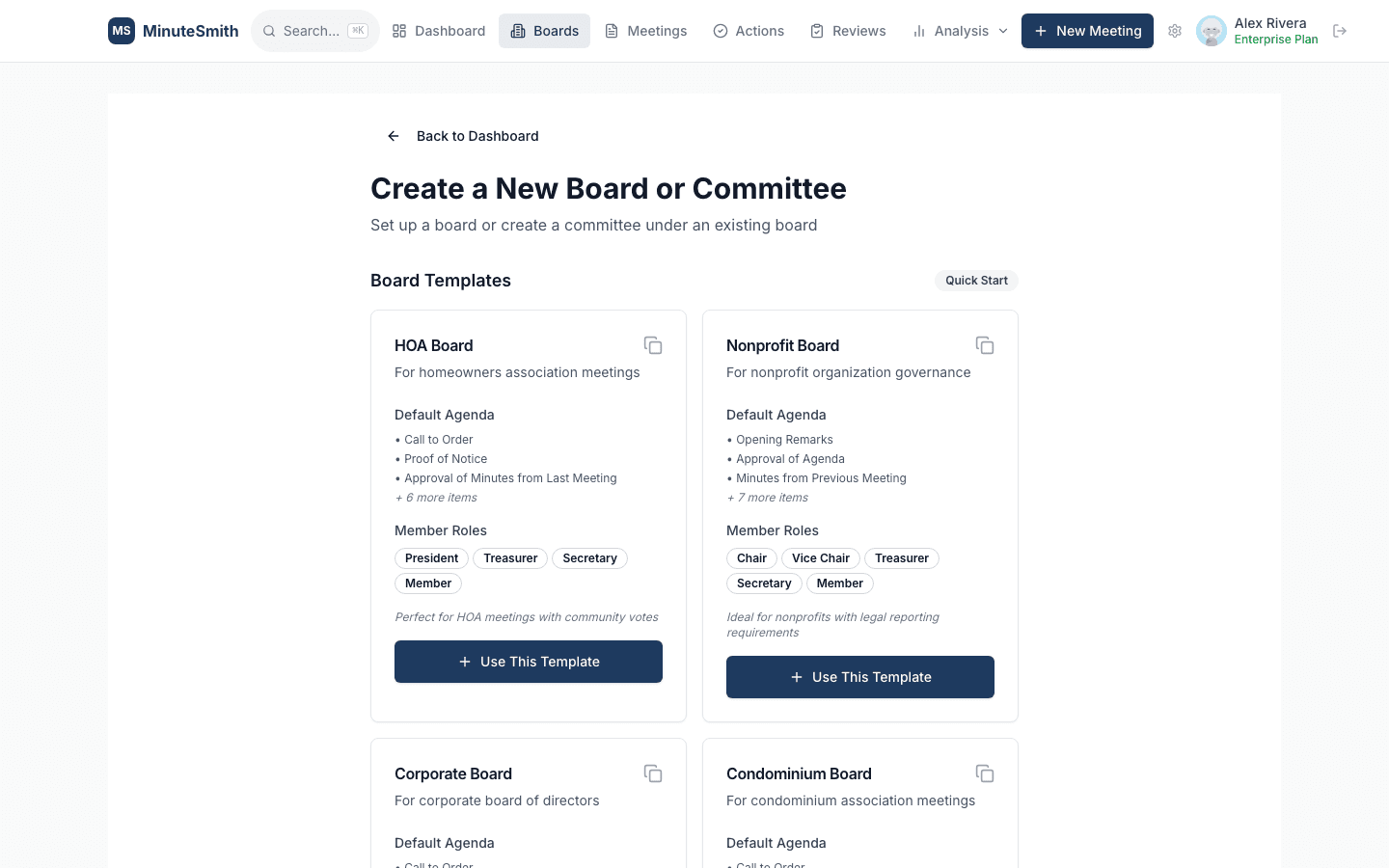Open the search with the magnifying glass icon

[270, 30]
